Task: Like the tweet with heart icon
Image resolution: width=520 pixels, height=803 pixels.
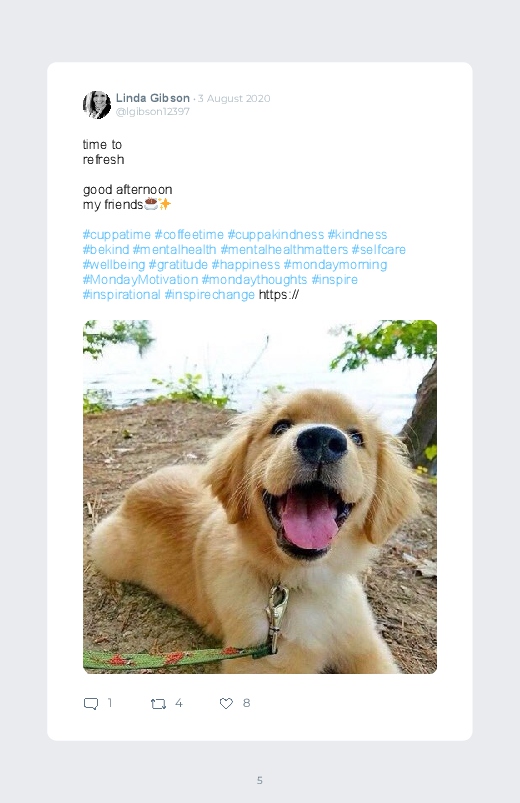Action: [x=226, y=704]
